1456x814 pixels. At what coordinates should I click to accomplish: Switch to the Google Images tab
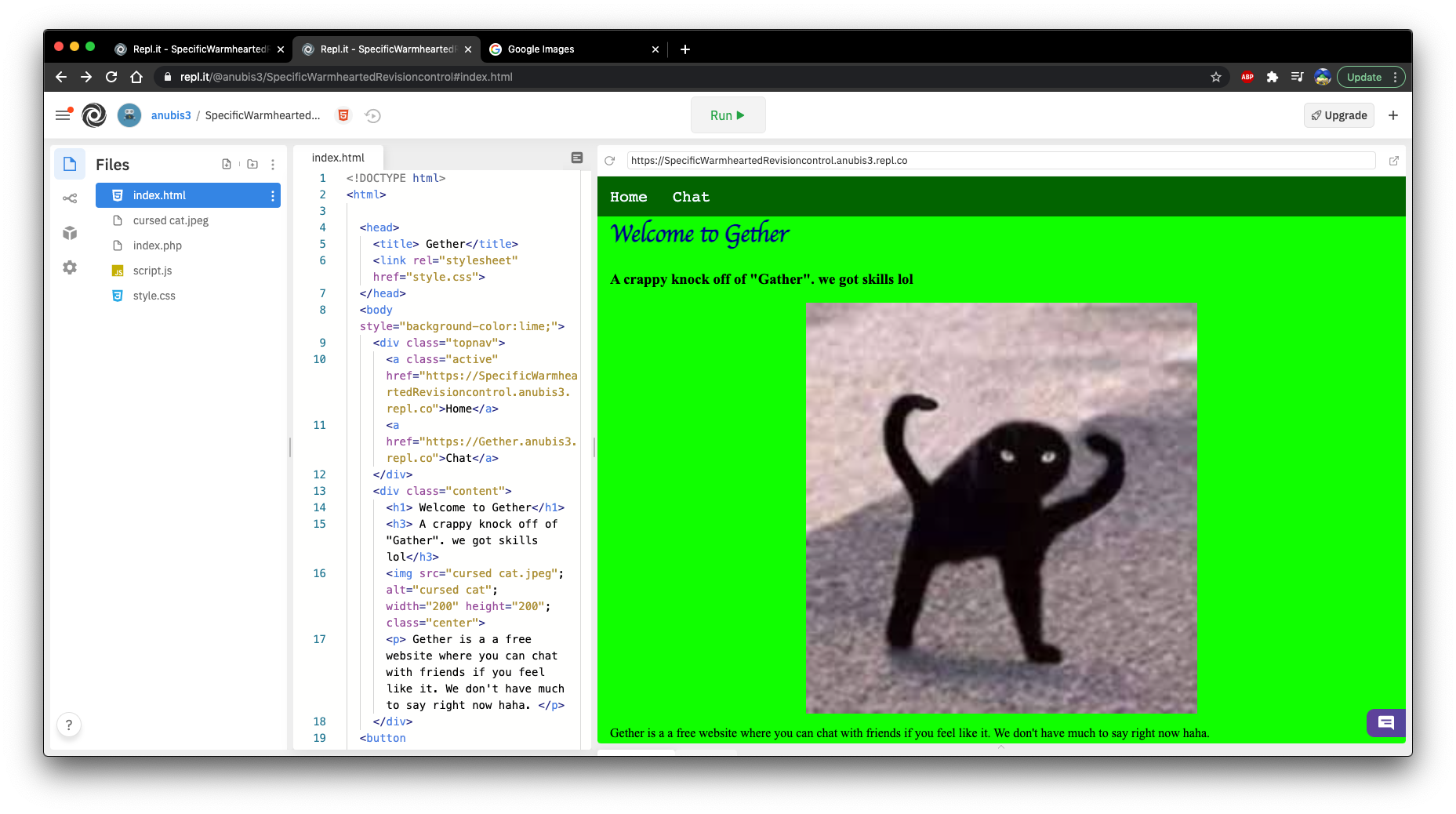coord(573,49)
